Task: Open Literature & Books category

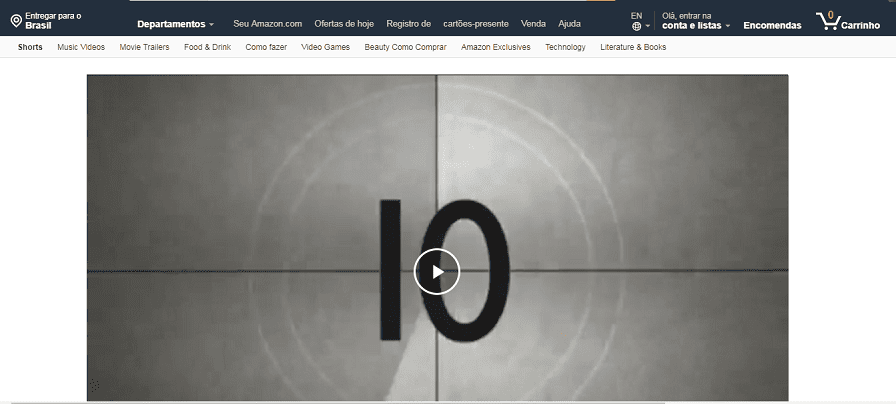Action: pos(633,47)
